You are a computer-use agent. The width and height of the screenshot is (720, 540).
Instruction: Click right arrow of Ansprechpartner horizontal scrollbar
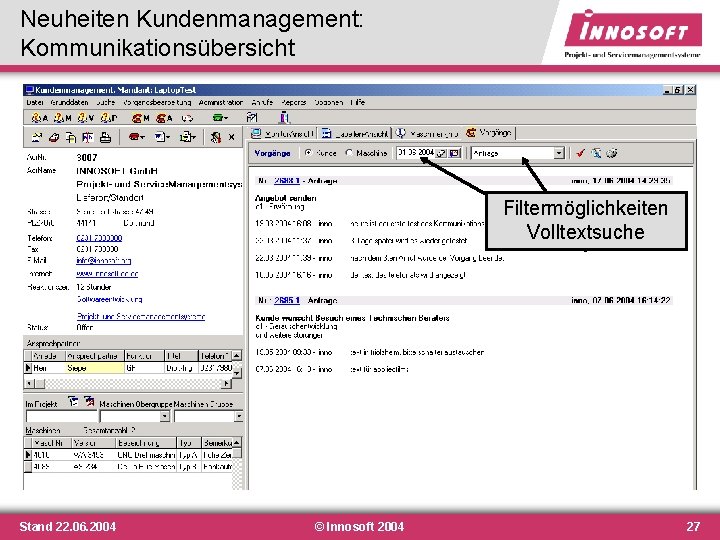[226, 383]
